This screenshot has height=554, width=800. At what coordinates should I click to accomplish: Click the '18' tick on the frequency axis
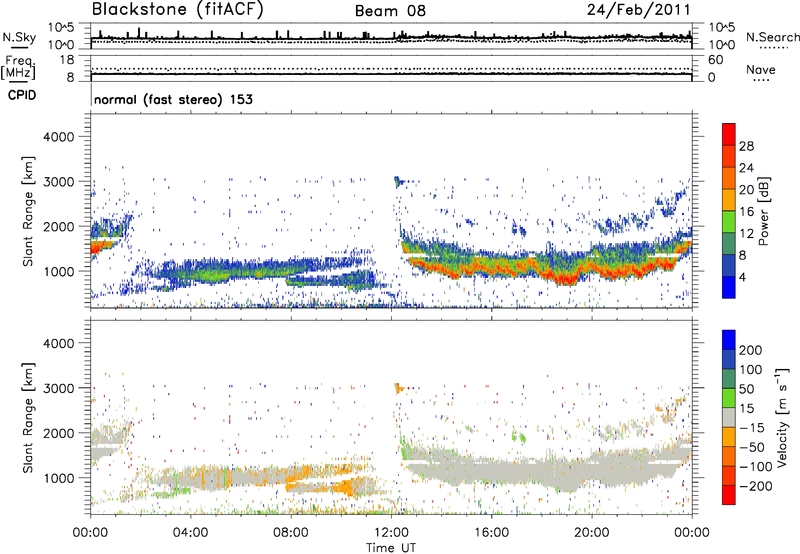point(67,60)
